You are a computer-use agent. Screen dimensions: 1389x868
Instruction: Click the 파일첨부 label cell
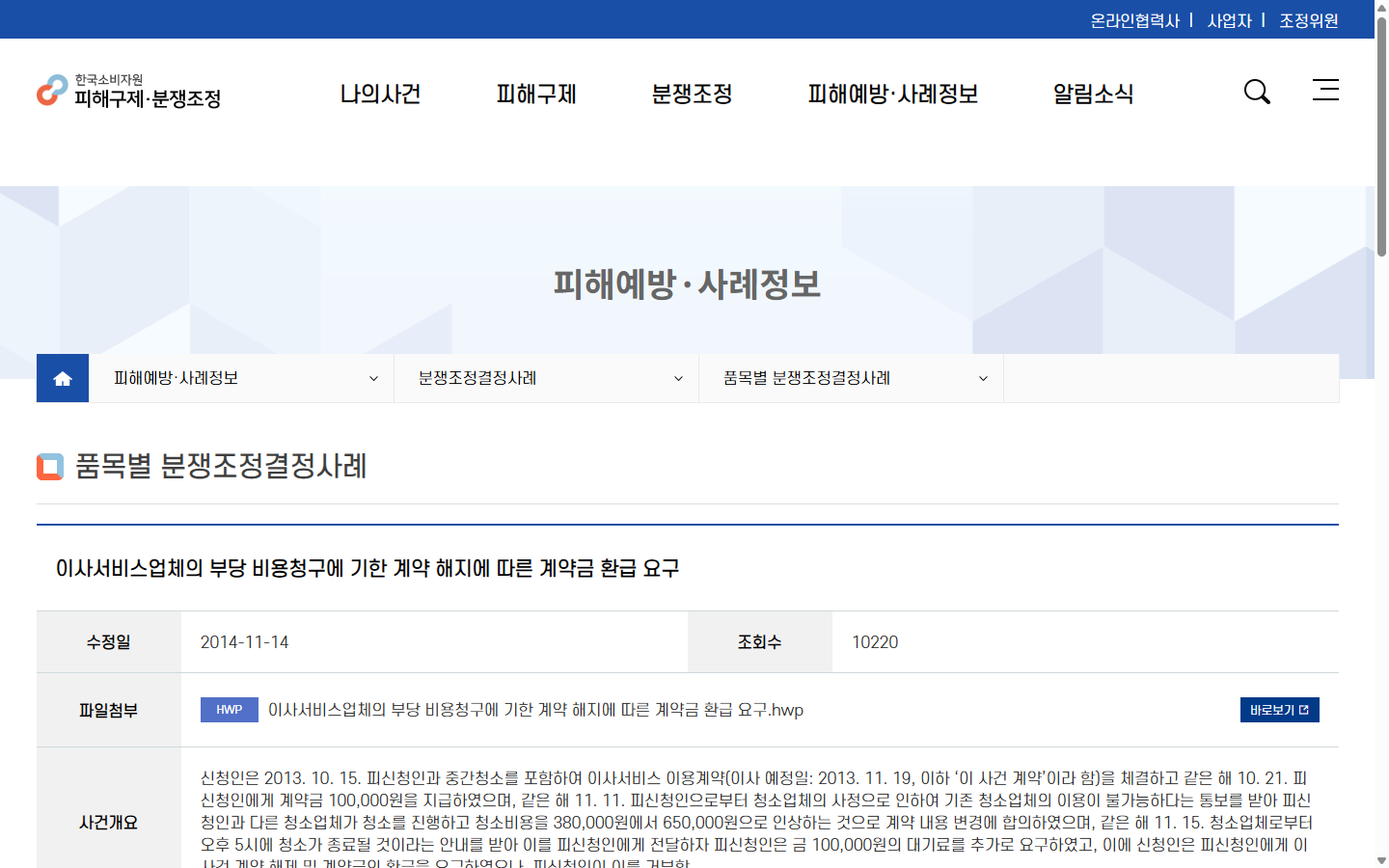[x=109, y=710]
